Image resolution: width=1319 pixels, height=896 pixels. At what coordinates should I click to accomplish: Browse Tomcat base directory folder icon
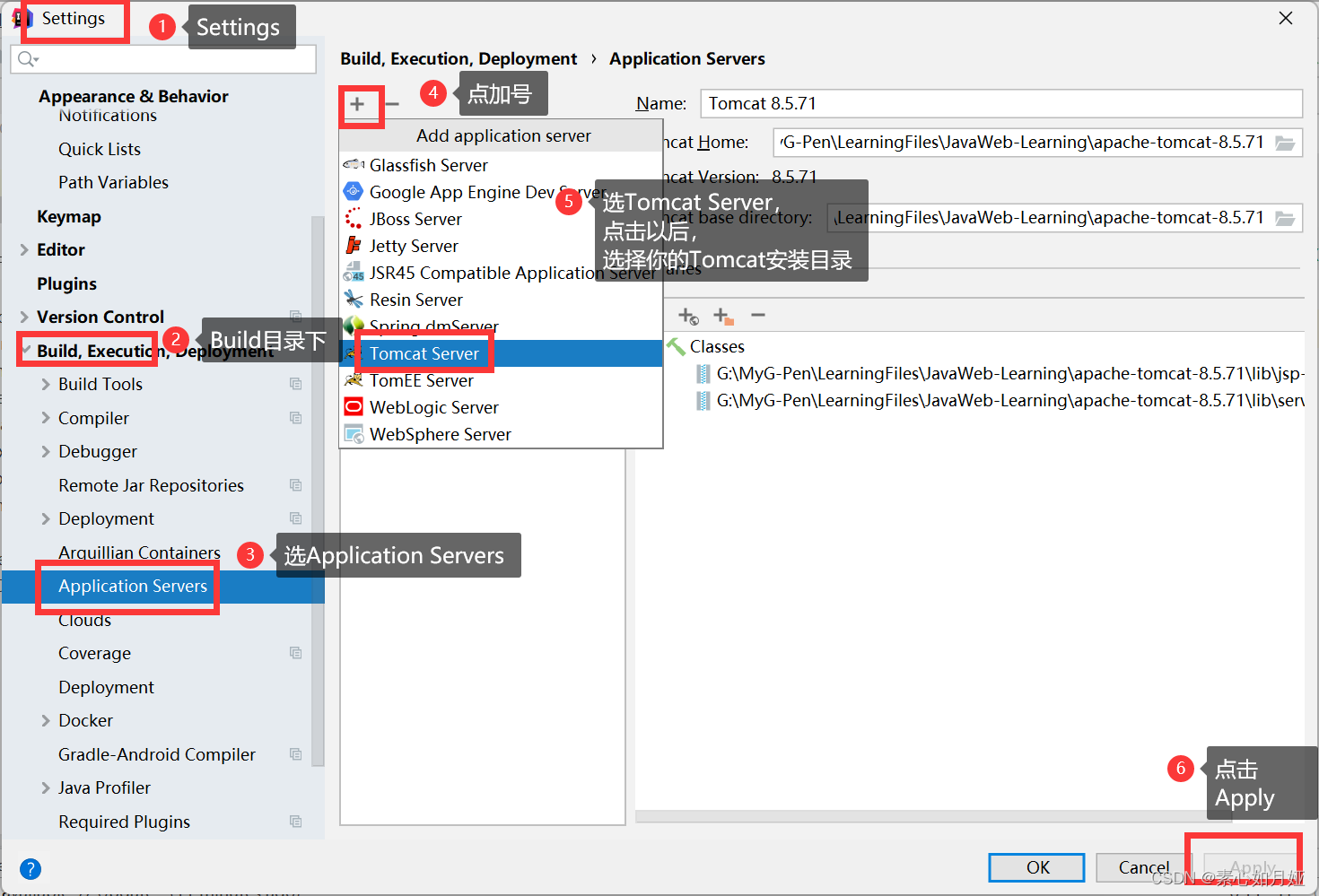[x=1285, y=218]
